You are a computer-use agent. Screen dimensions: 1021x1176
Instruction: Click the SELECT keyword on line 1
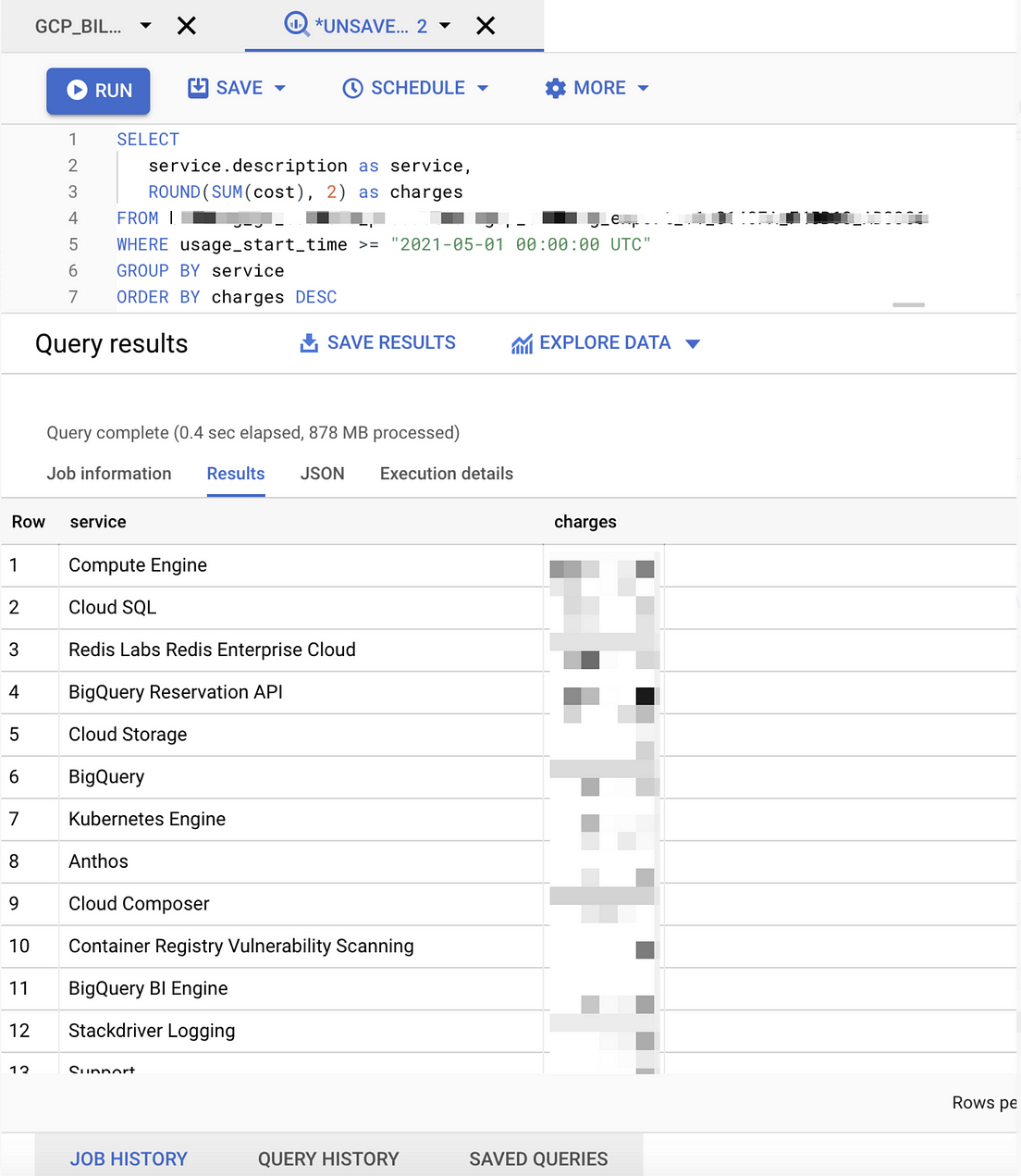(148, 140)
